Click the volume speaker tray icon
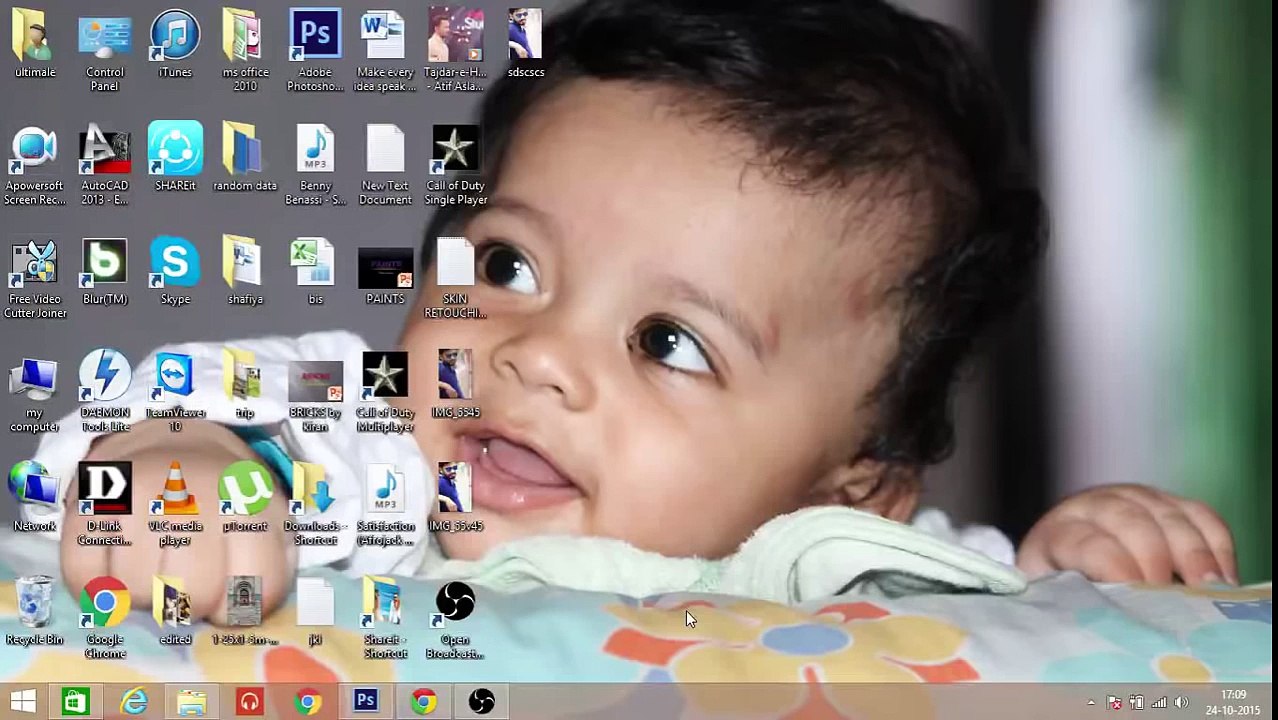Viewport: 1278px width, 720px height. (x=1181, y=702)
